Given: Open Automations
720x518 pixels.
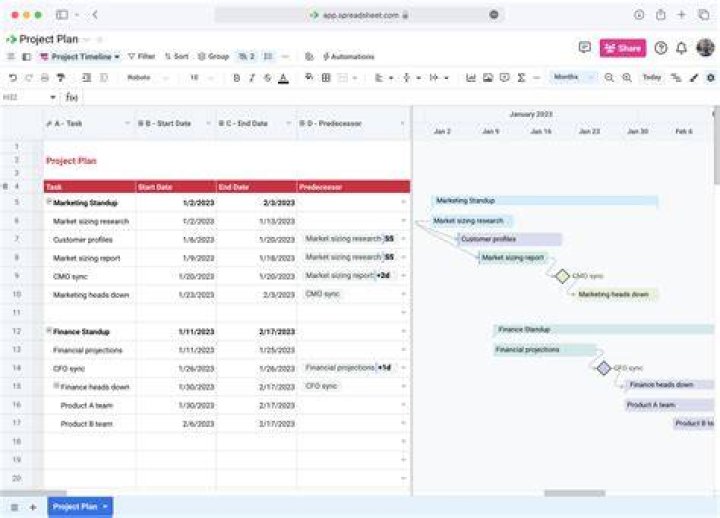Looking at the screenshot, I should point(348,56).
